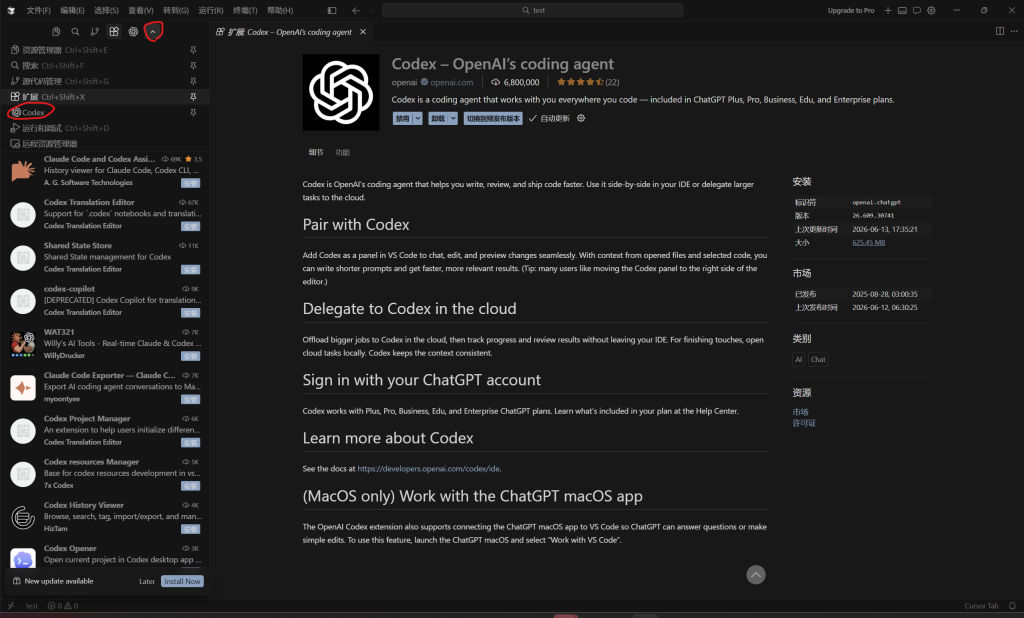Open the developers.openai.com/codex/ide link

point(428,469)
